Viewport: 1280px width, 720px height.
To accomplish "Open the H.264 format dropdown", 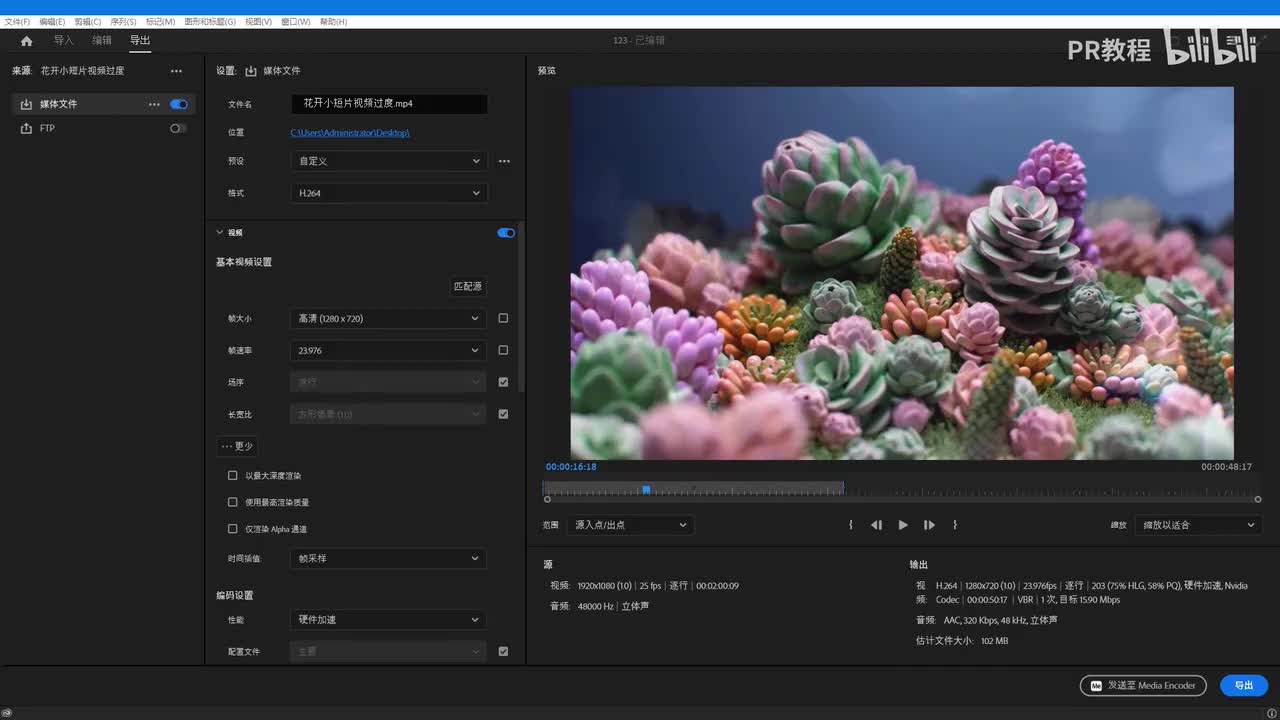I will coord(388,193).
